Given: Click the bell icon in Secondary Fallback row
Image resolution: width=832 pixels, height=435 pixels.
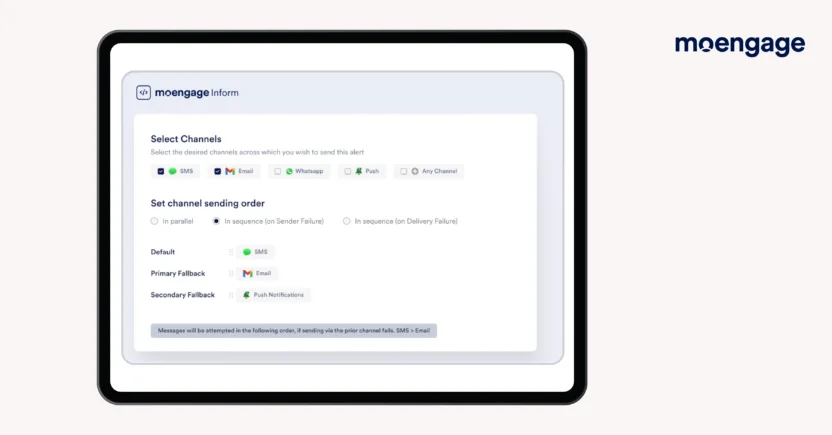Looking at the screenshot, I should click(246, 295).
